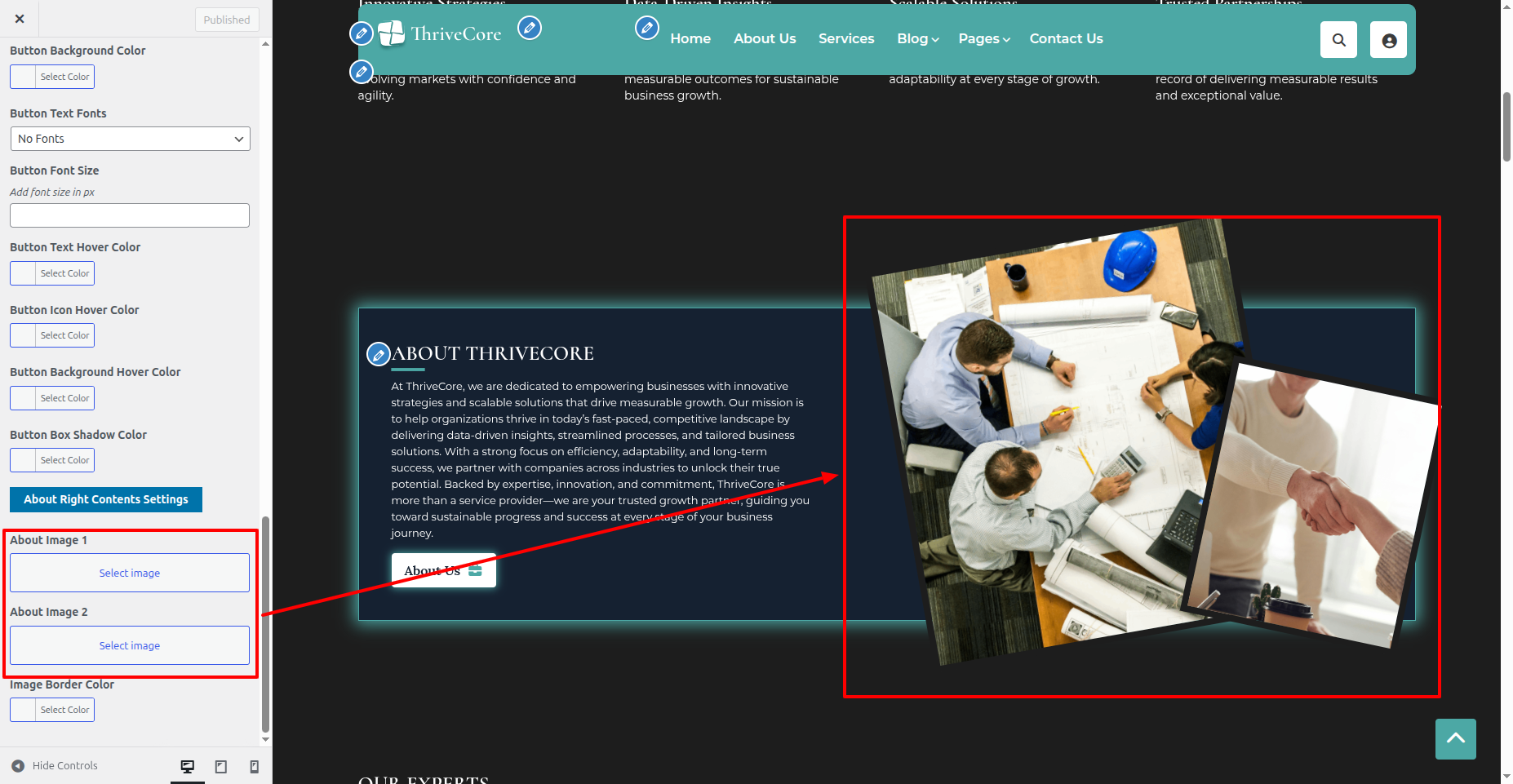1513x784 pixels.
Task: Open the Services menu item
Action: [845, 39]
